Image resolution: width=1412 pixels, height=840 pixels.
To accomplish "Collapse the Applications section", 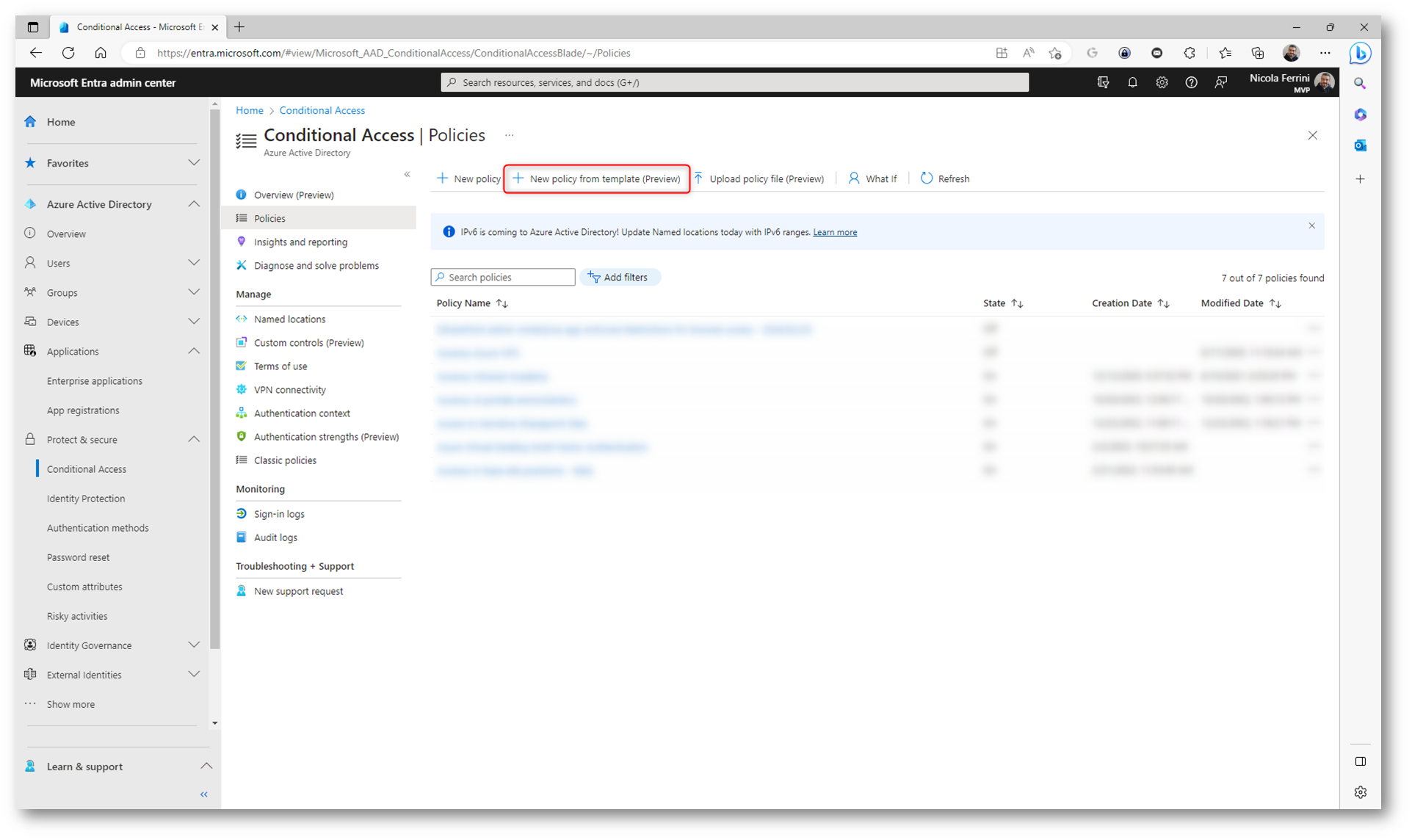I will (194, 351).
